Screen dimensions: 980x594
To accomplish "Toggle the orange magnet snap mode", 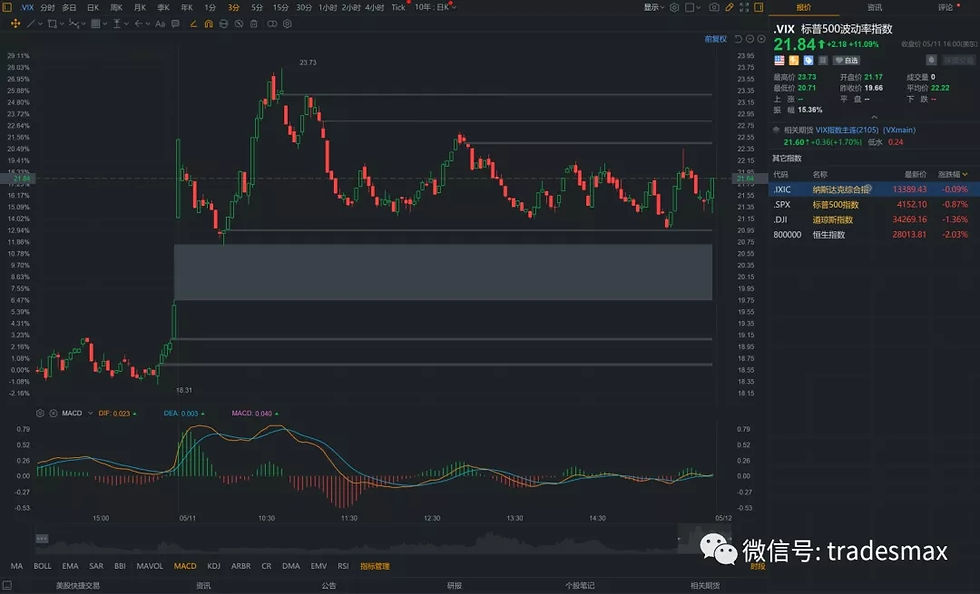I will [209, 24].
